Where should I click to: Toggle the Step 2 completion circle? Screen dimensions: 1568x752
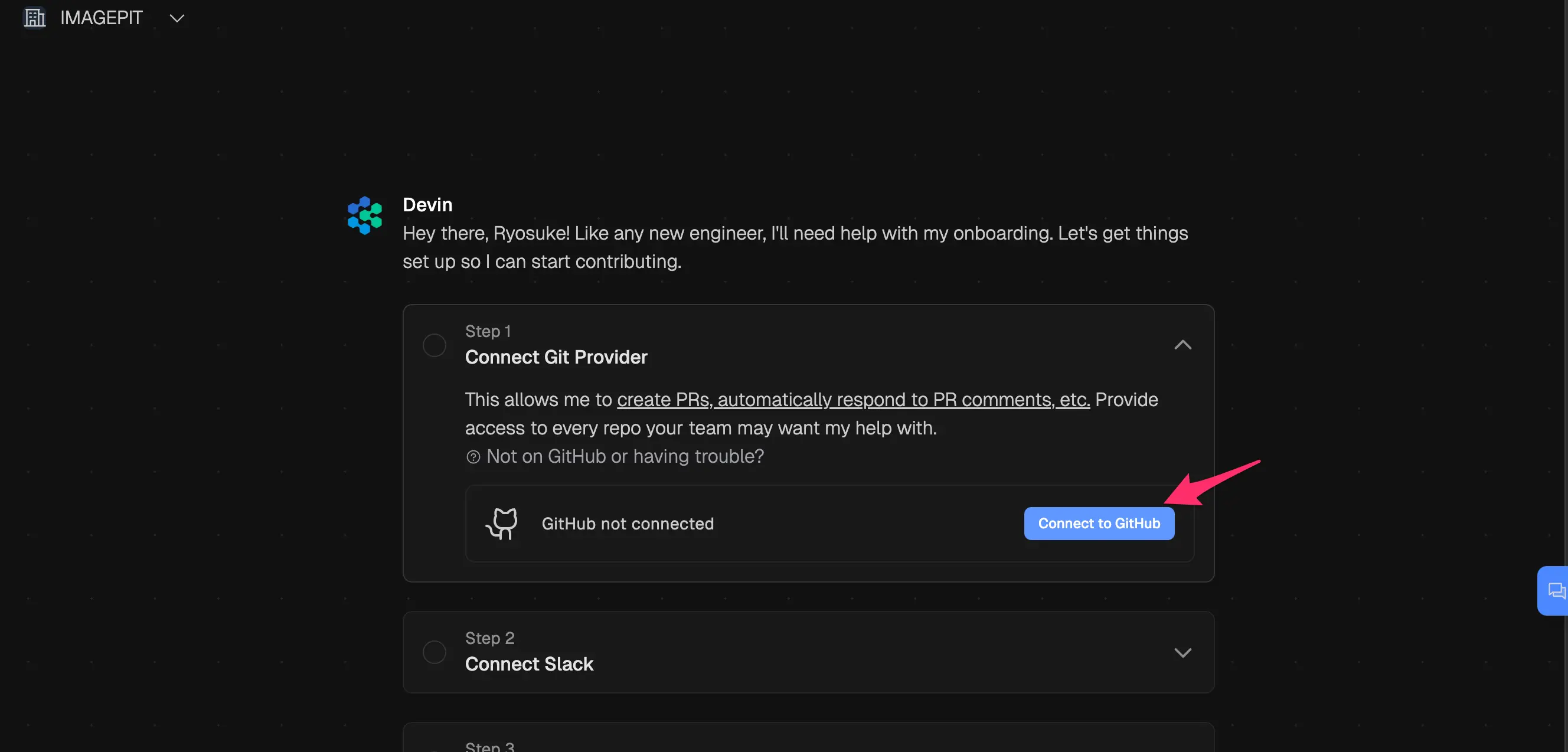tap(434, 652)
